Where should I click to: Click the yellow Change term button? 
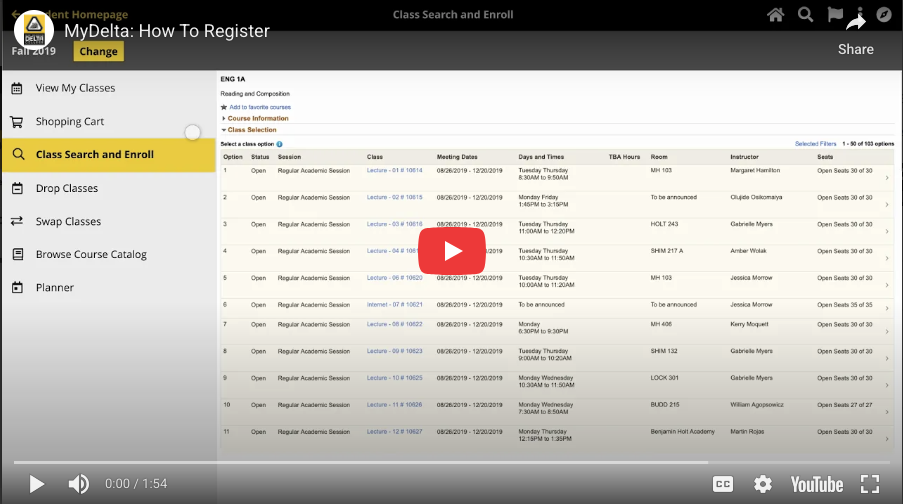click(x=98, y=52)
